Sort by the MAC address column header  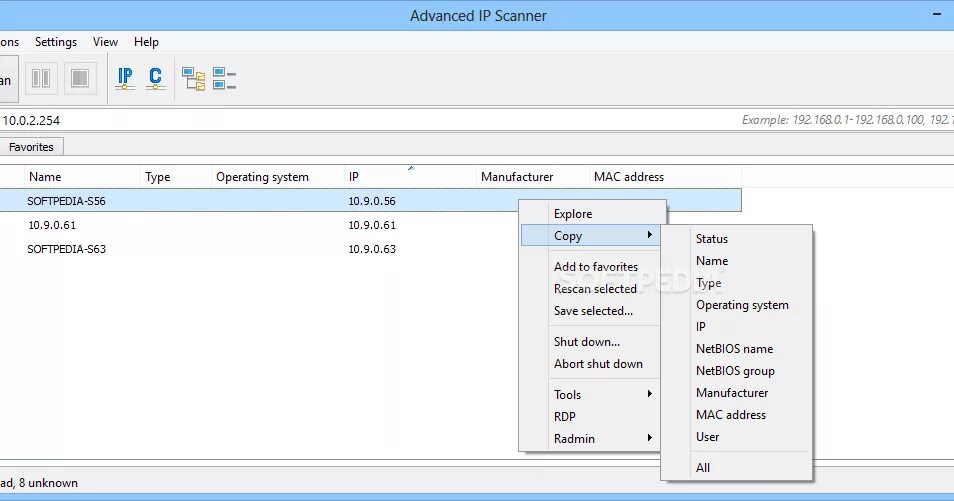click(x=665, y=177)
